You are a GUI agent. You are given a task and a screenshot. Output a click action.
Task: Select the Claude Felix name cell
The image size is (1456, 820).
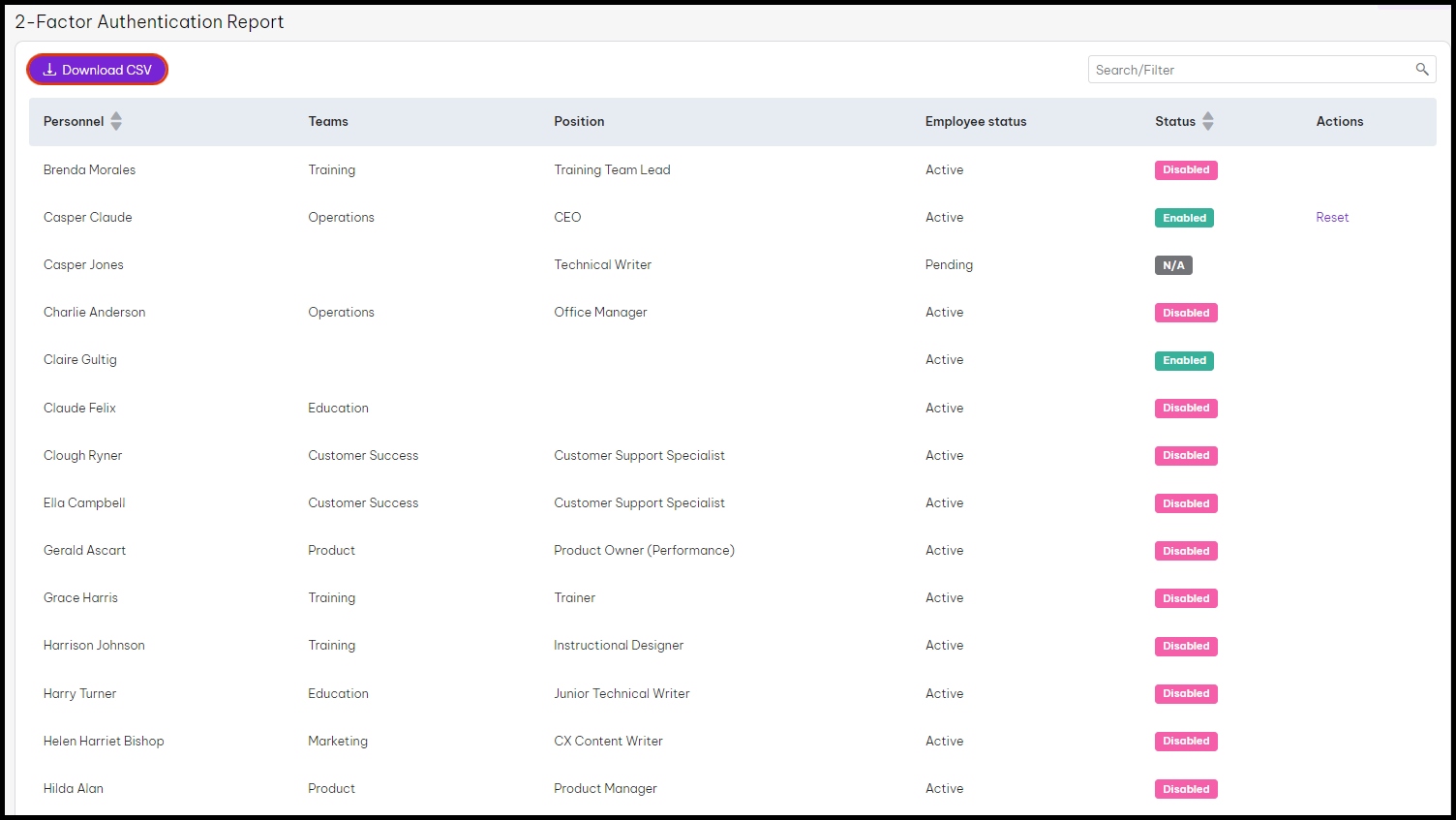tap(79, 409)
